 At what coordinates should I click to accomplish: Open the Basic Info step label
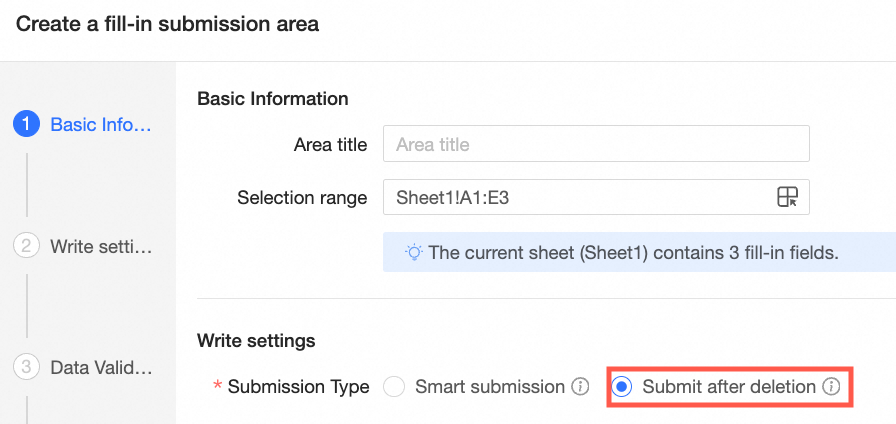click(x=101, y=125)
